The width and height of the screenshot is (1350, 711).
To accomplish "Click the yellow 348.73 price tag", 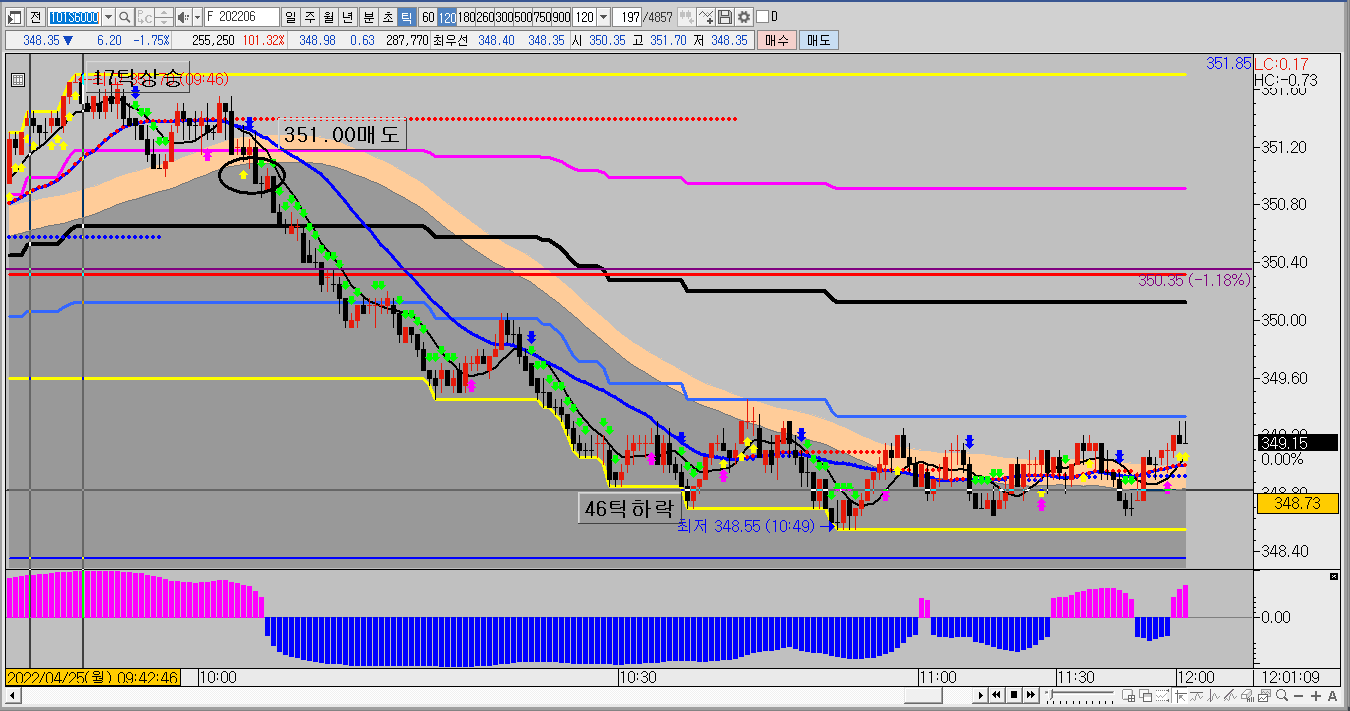I will click(1297, 503).
